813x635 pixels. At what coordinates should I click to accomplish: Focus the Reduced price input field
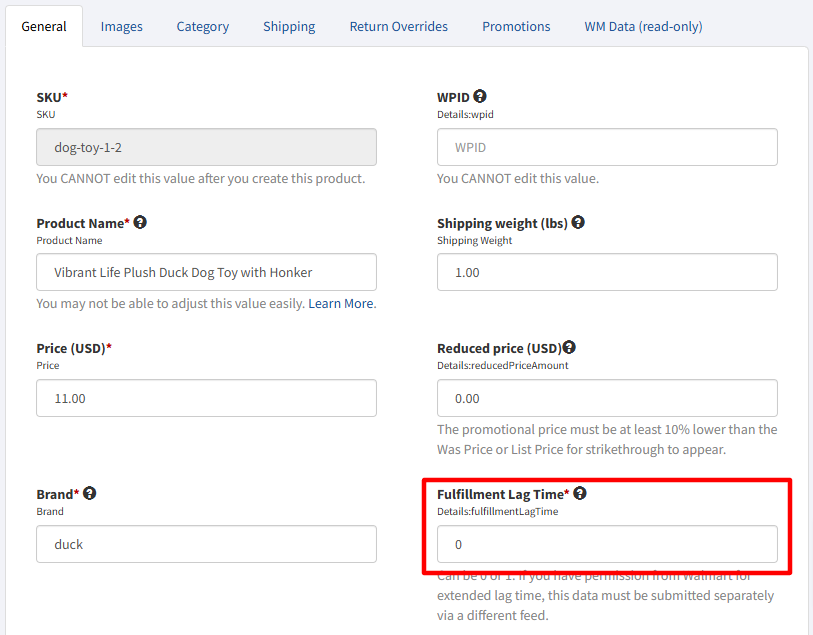607,398
